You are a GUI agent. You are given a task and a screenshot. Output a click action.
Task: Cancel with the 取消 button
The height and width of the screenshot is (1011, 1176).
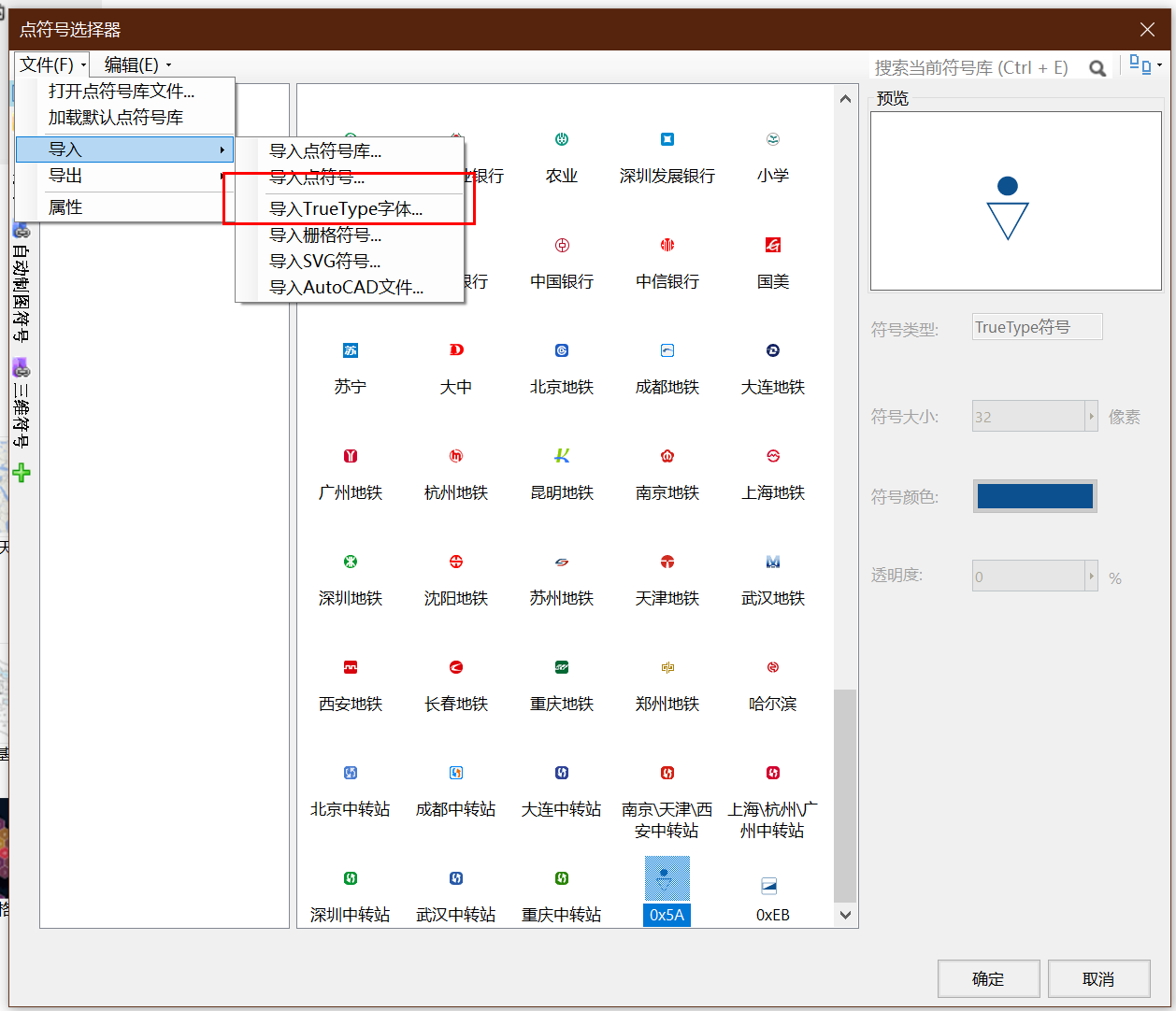tap(1099, 979)
